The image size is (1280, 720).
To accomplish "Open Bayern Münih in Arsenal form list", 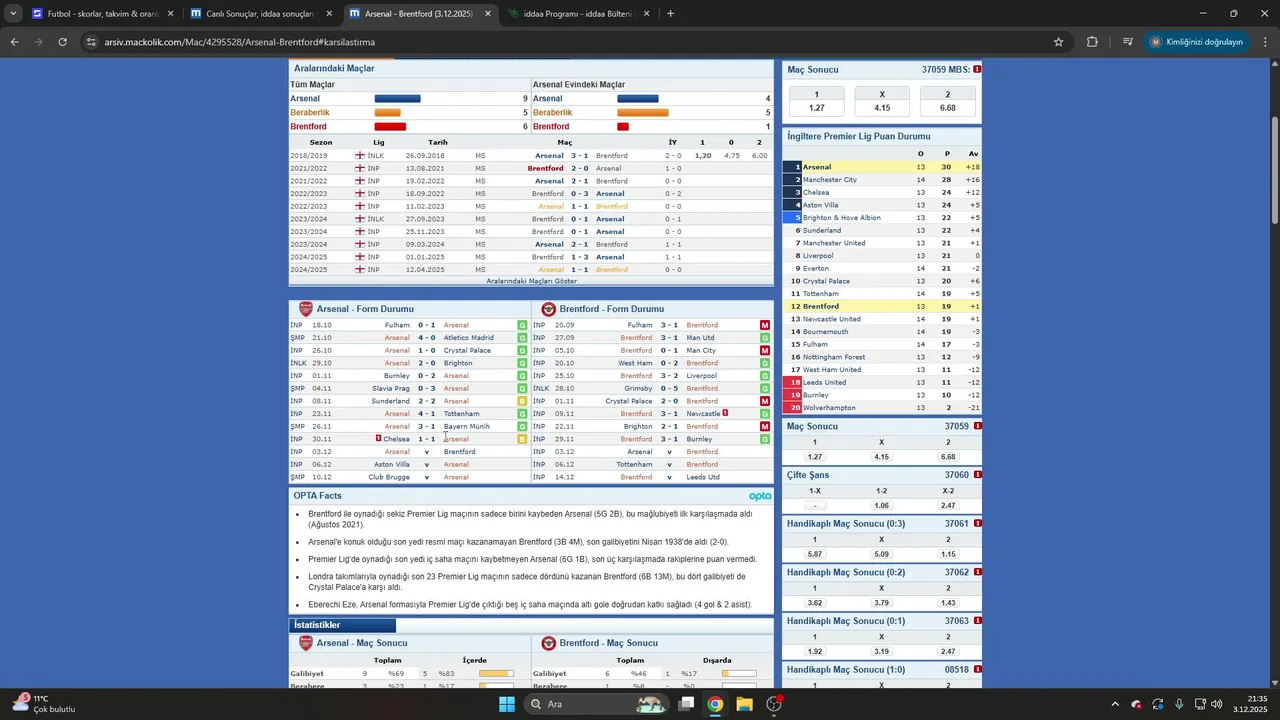I will 467,426.
